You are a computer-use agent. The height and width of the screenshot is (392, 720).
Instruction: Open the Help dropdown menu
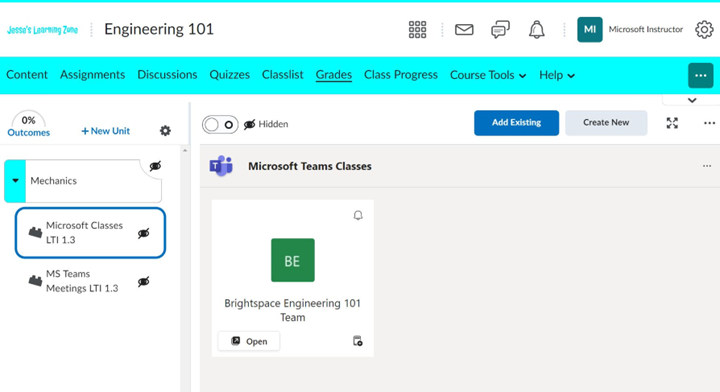pyautogui.click(x=557, y=75)
